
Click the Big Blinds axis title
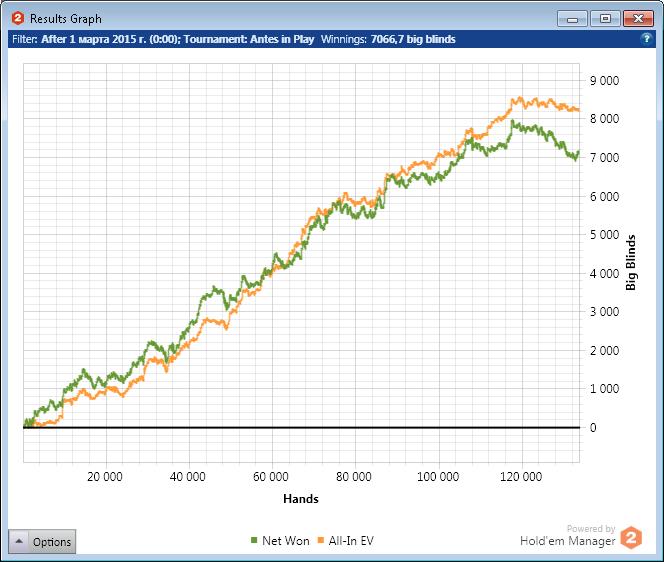tap(631, 263)
